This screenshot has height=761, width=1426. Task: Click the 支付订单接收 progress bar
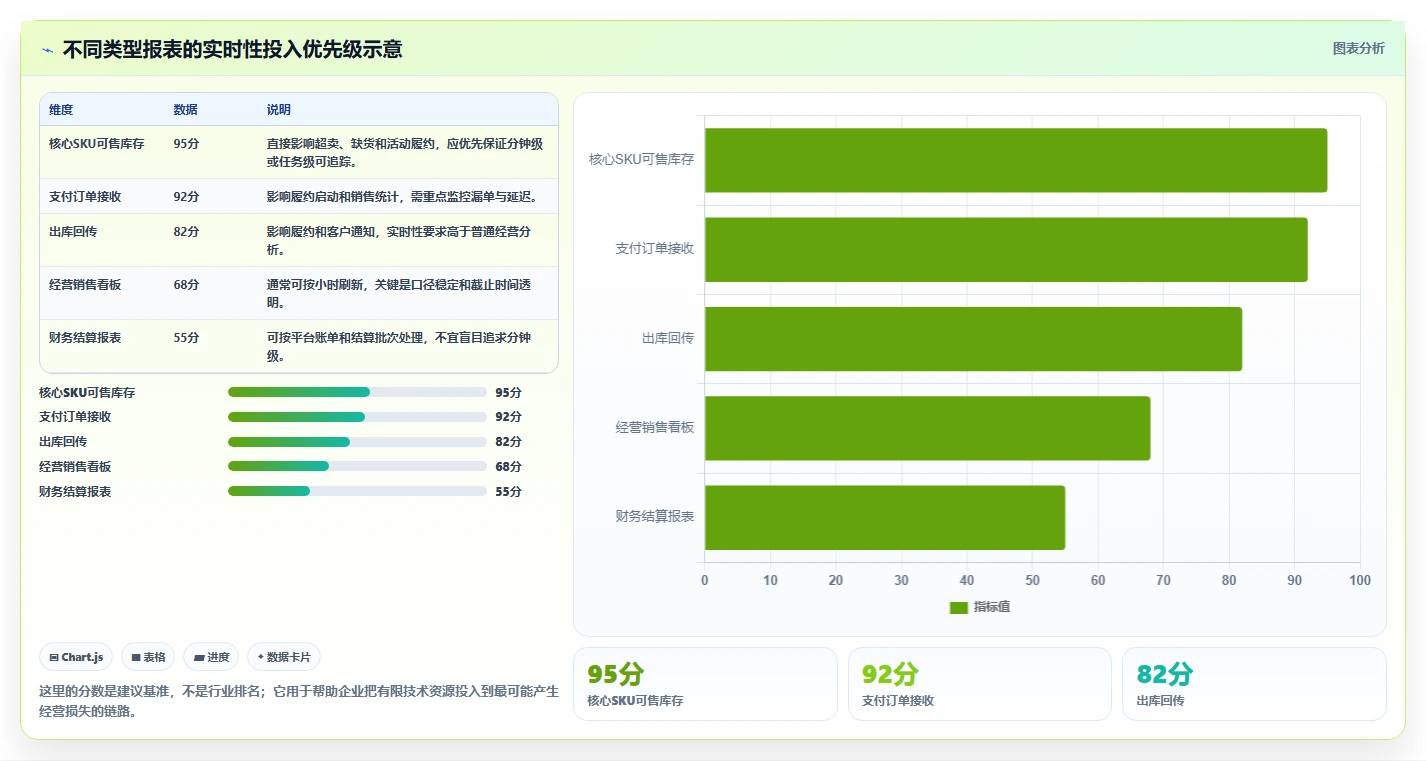[357, 417]
